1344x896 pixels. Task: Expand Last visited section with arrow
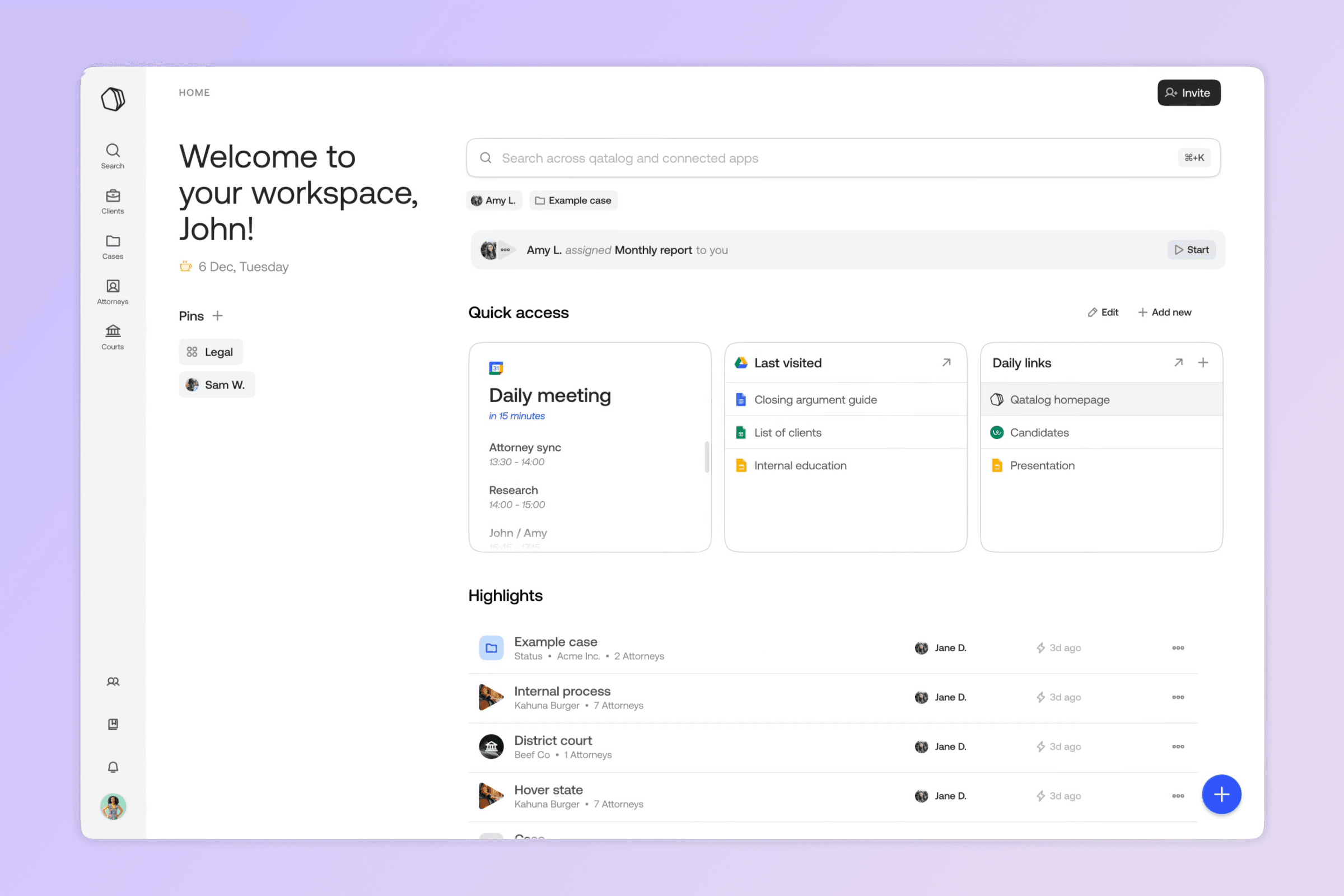click(945, 362)
